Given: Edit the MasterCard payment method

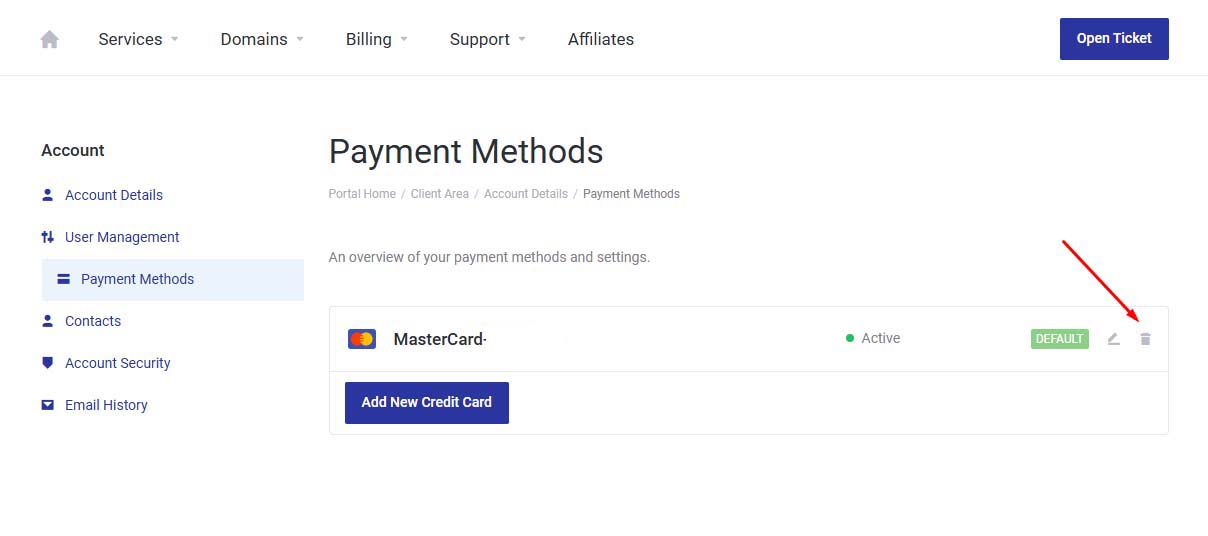Looking at the screenshot, I should pyautogui.click(x=1113, y=339).
